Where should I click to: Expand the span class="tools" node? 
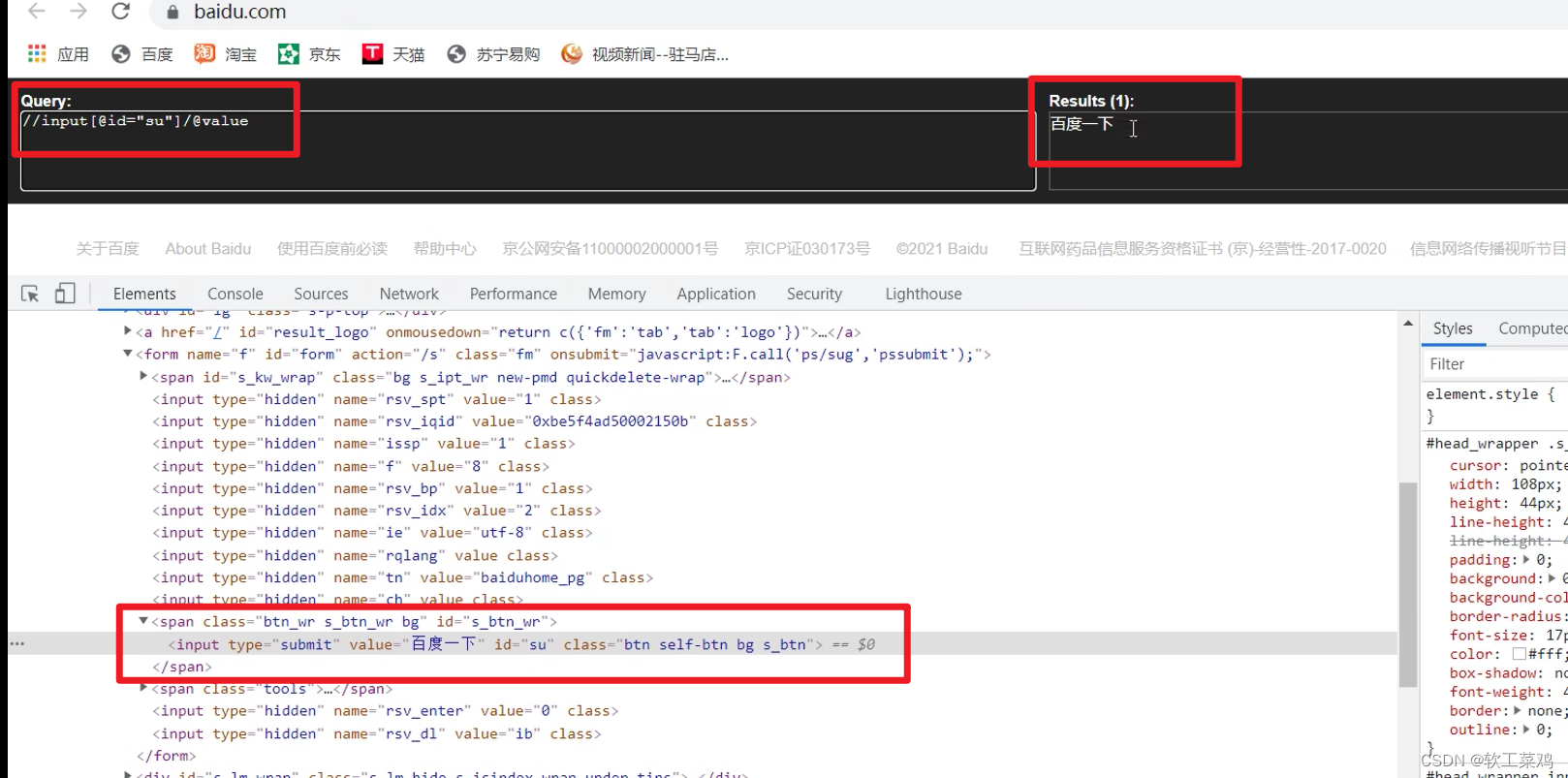pos(143,688)
